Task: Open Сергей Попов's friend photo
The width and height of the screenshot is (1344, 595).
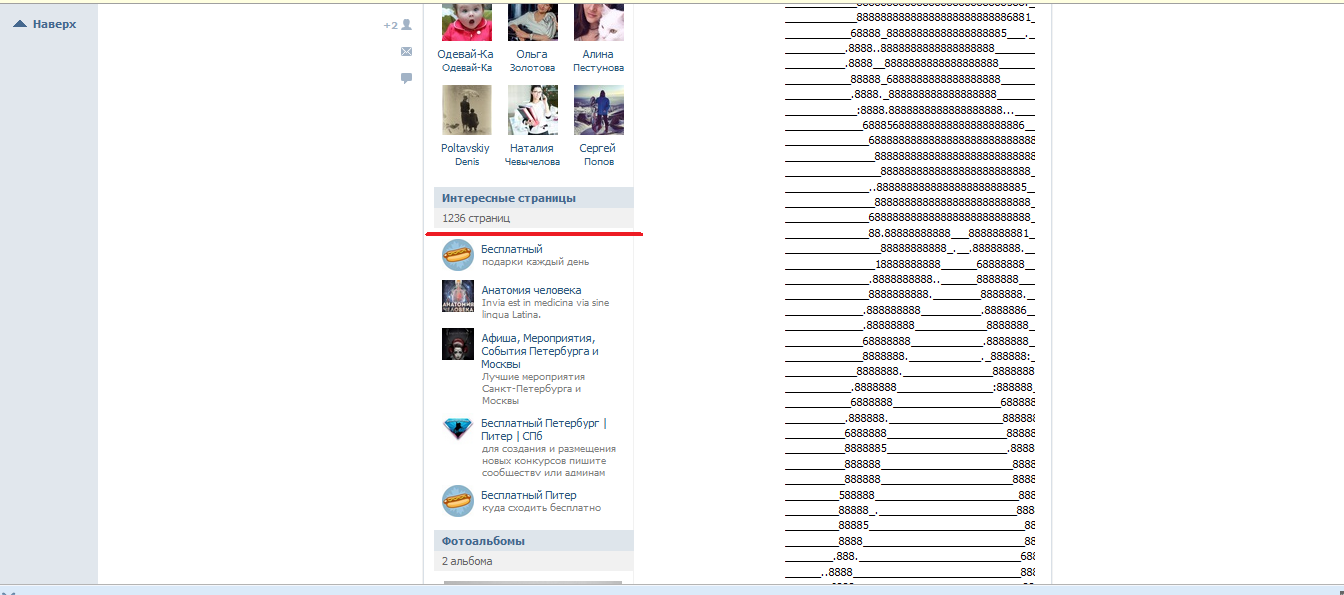Action: [x=598, y=110]
